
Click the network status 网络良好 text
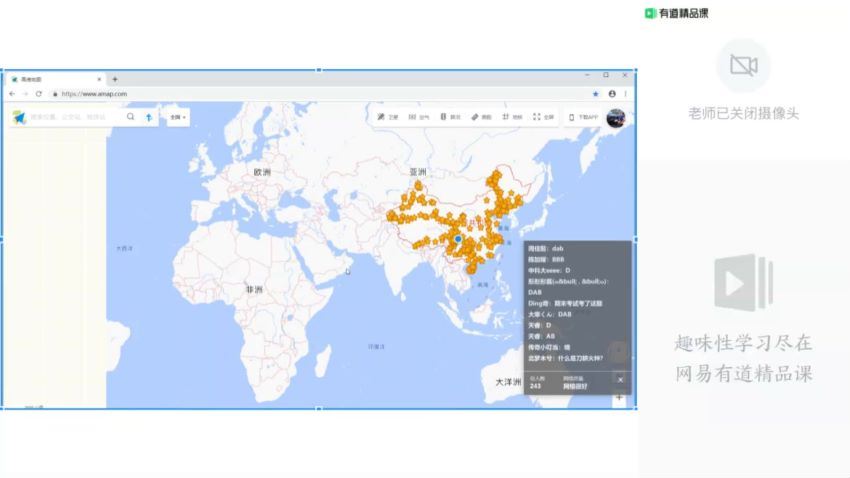click(x=575, y=386)
